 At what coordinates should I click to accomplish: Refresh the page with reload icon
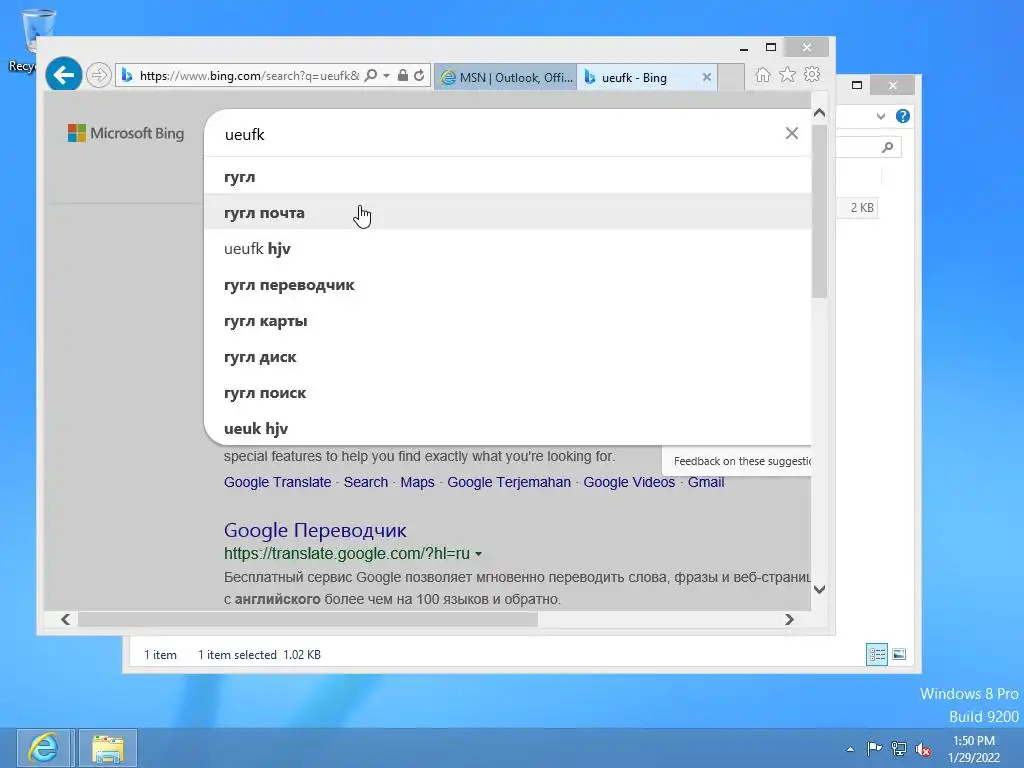click(419, 75)
